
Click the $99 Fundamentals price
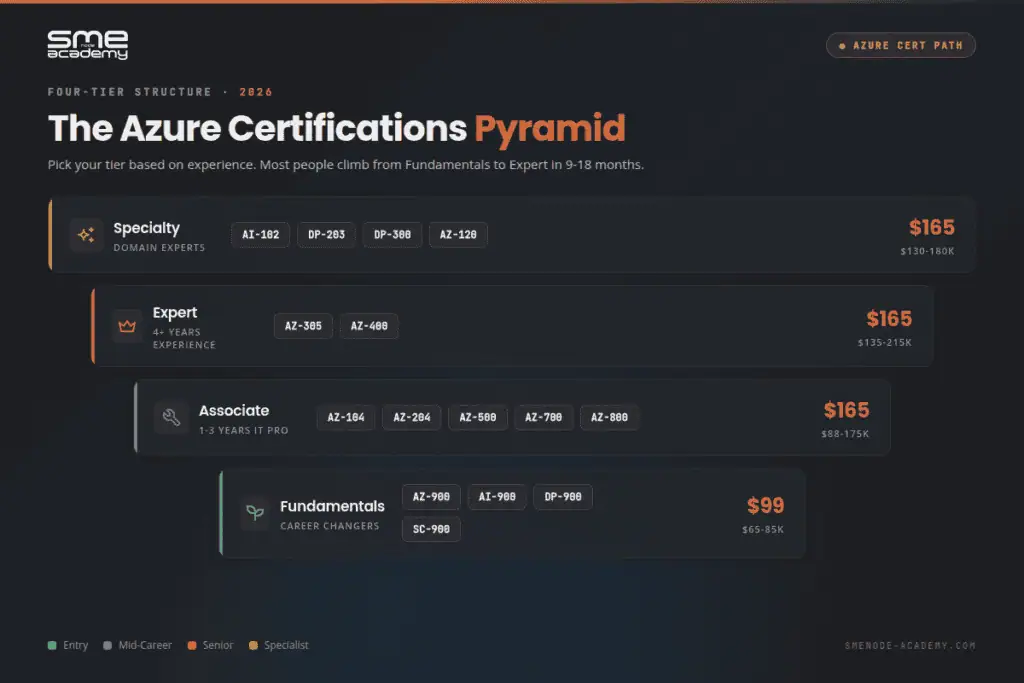pyautogui.click(x=765, y=505)
